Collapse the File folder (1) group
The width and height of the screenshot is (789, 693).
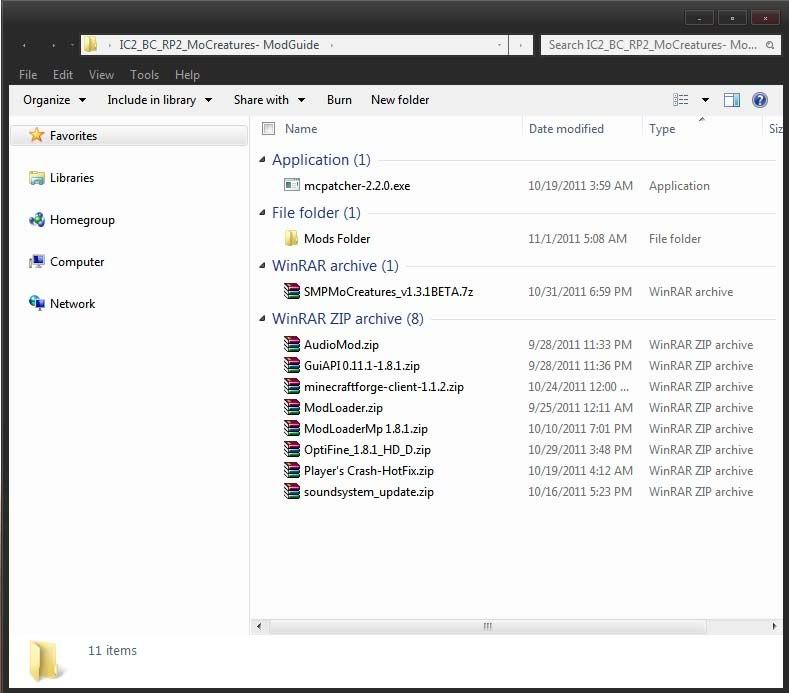(262, 212)
